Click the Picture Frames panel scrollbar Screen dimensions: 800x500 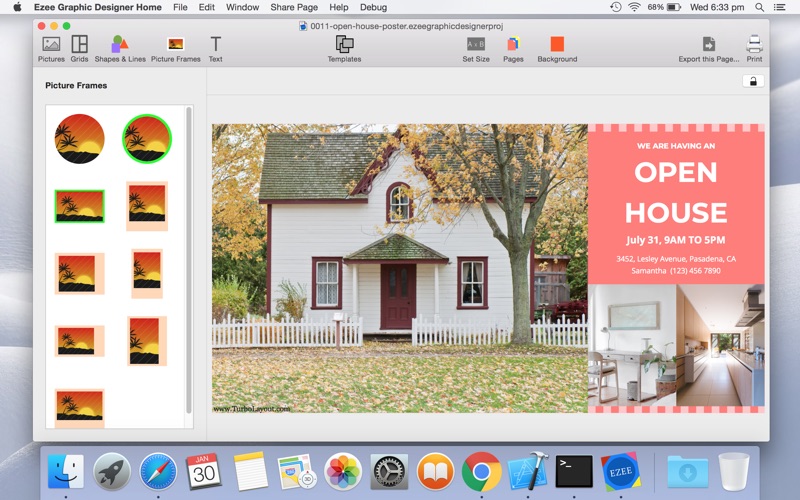click(189, 260)
